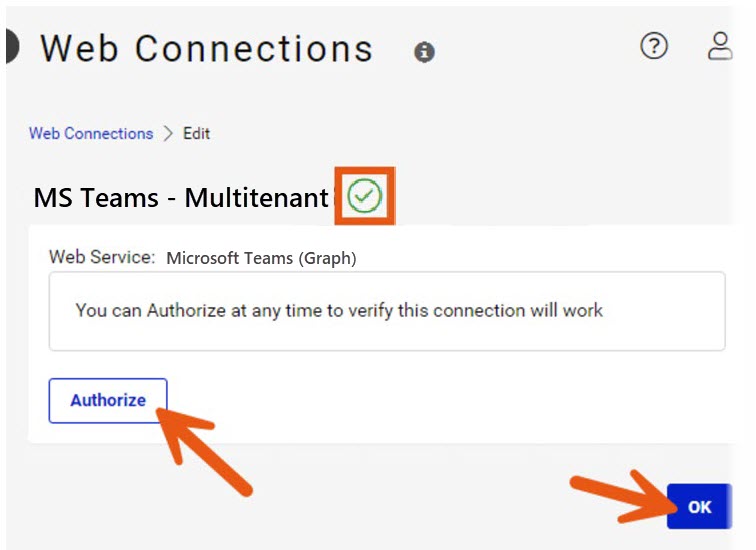756x550 pixels.
Task: Open the help question mark icon
Action: (x=654, y=46)
